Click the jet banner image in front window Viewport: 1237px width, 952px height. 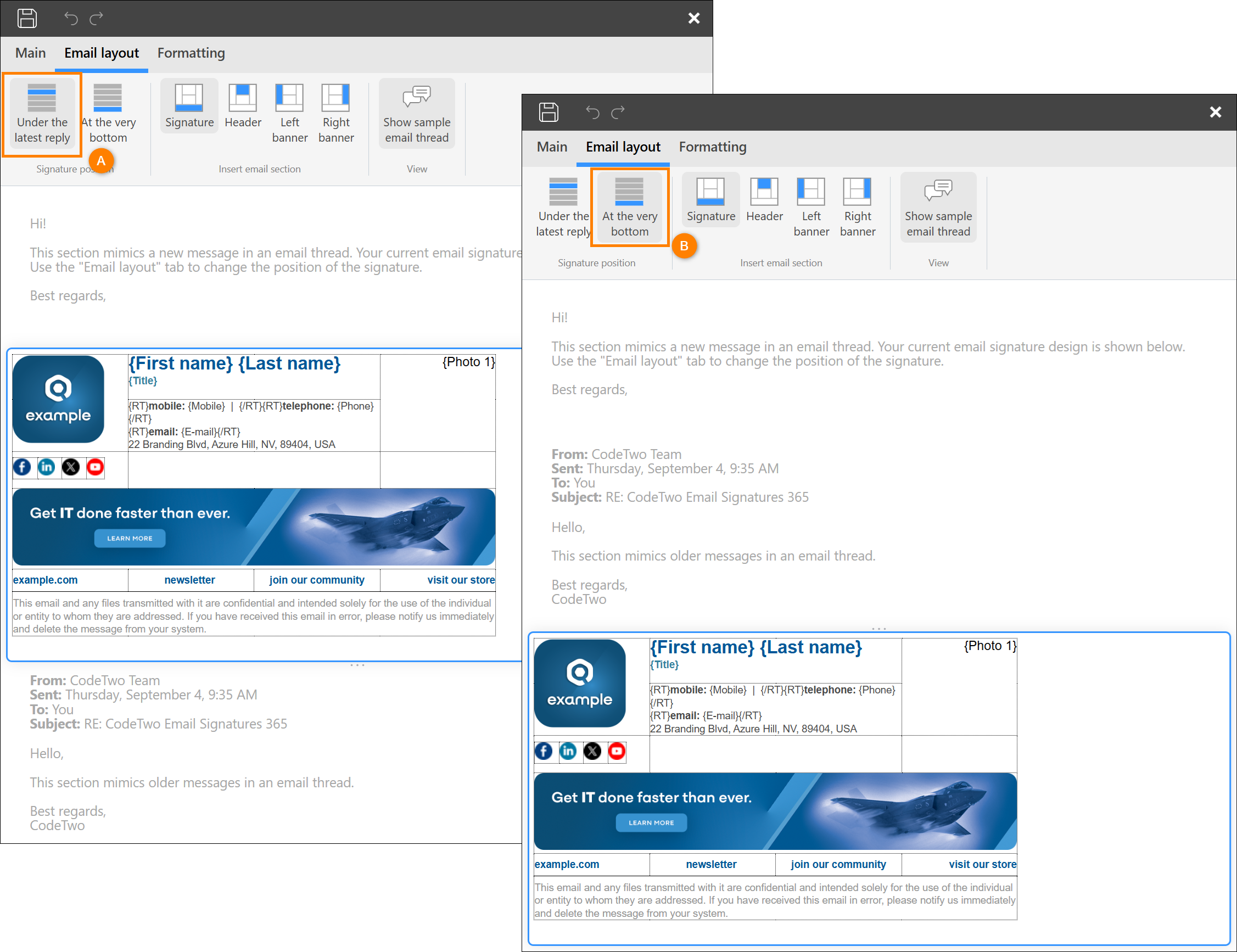click(775, 811)
